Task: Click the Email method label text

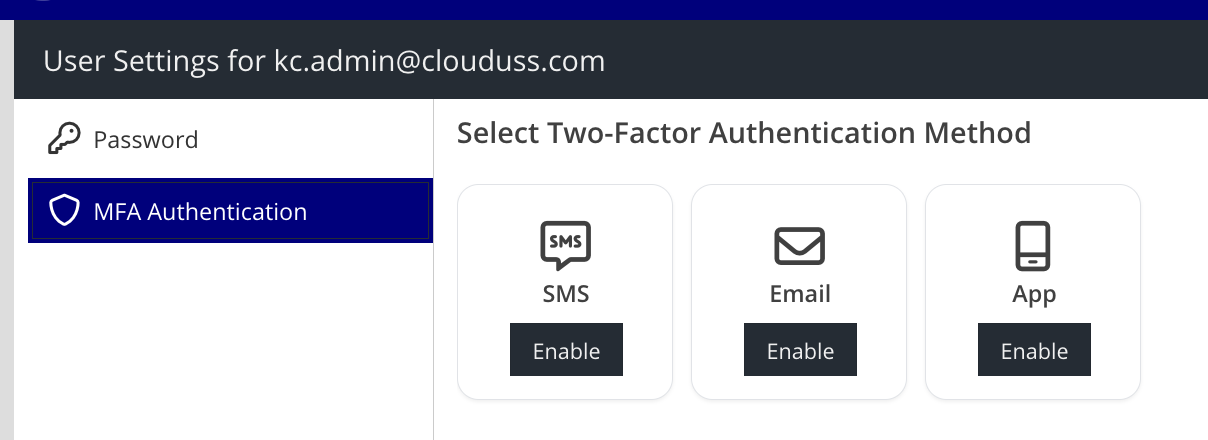Action: pos(799,294)
